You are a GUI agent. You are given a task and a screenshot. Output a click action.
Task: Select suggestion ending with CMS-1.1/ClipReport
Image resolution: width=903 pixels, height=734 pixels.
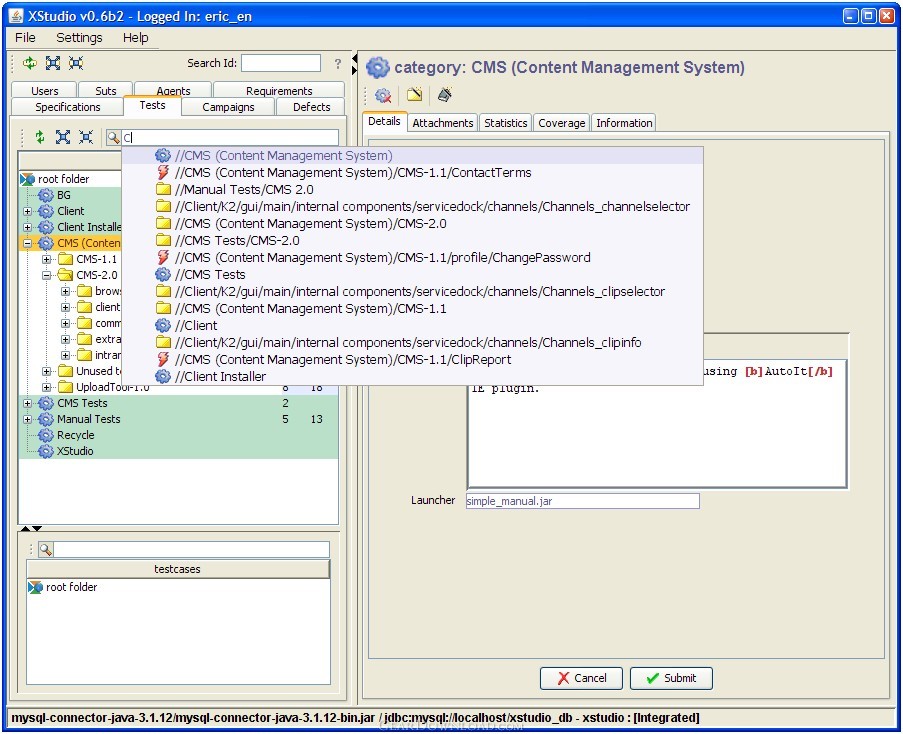(x=412, y=359)
